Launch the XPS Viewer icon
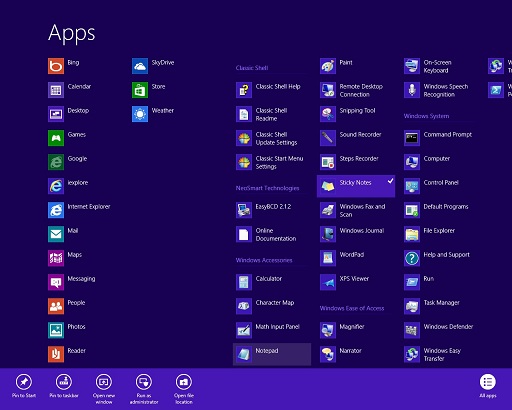 click(328, 282)
